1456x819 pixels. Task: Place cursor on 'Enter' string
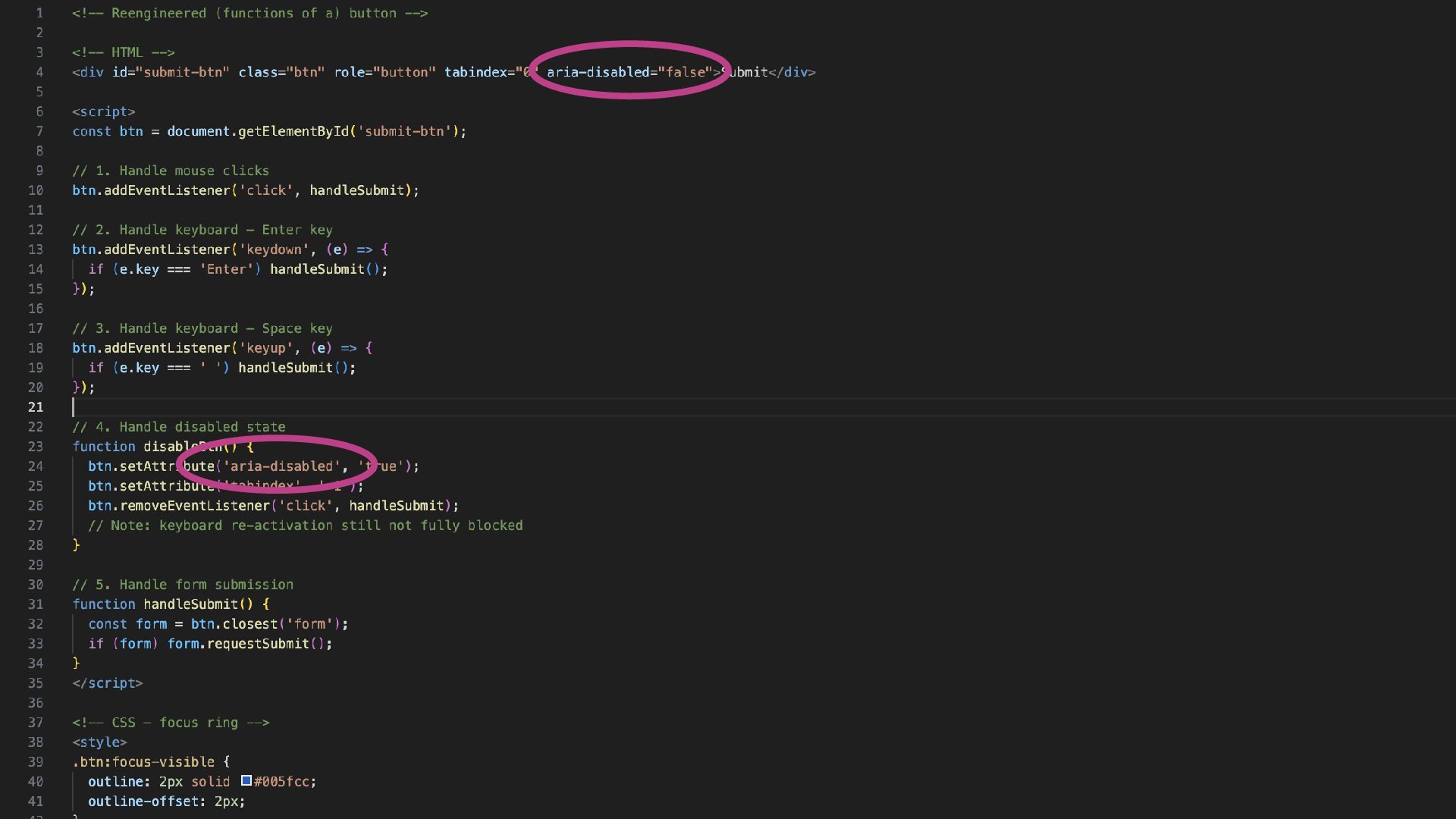pyautogui.click(x=226, y=269)
